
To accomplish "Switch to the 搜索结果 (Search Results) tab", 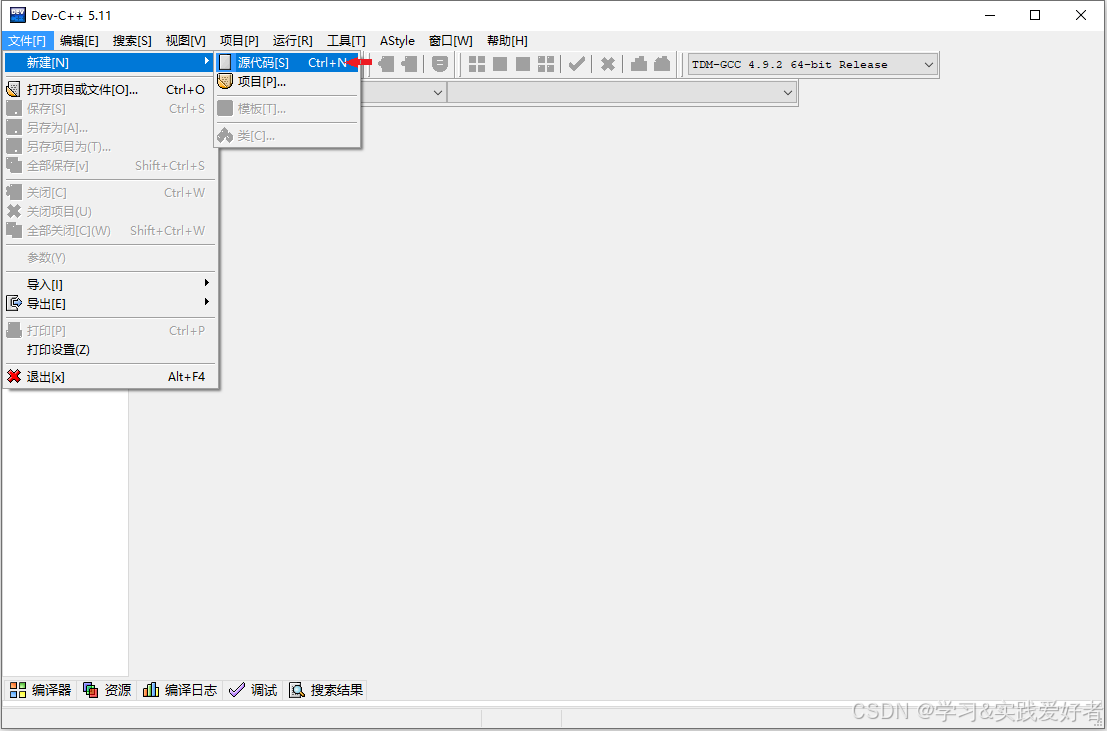I will (x=325, y=689).
